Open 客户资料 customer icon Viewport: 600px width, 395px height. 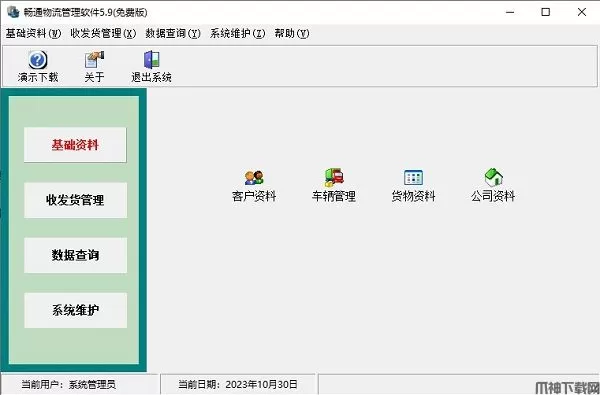[254, 178]
